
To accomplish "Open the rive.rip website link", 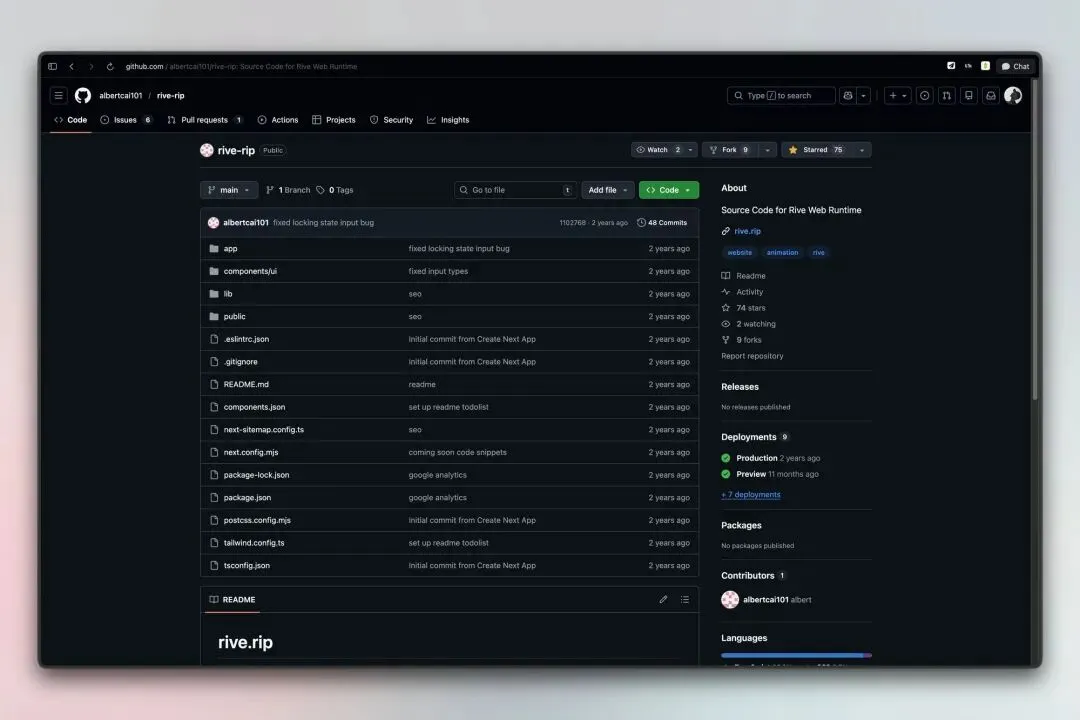I will tap(747, 232).
